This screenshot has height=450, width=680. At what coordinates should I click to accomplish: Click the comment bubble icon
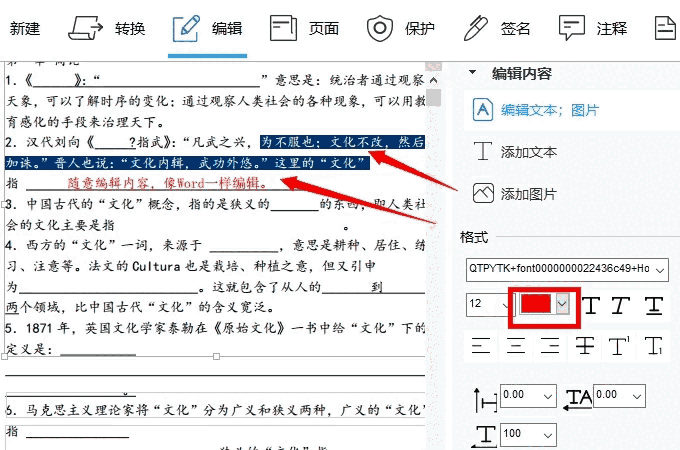(572, 28)
